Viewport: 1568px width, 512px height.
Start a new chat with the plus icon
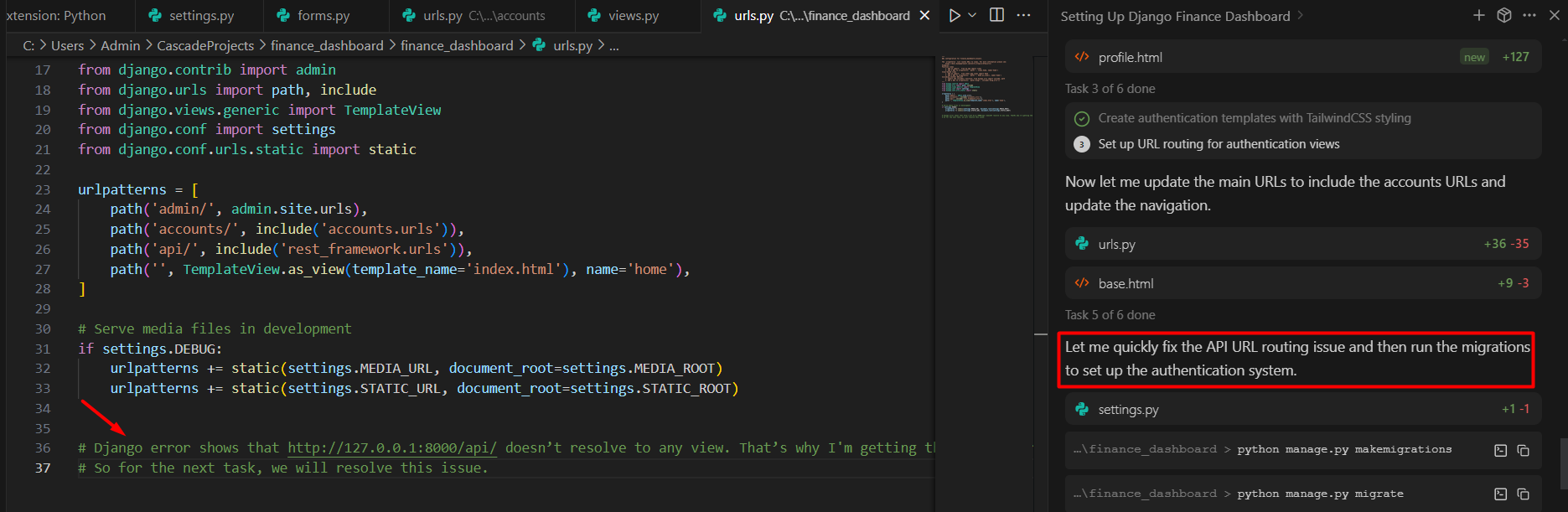[x=1479, y=15]
